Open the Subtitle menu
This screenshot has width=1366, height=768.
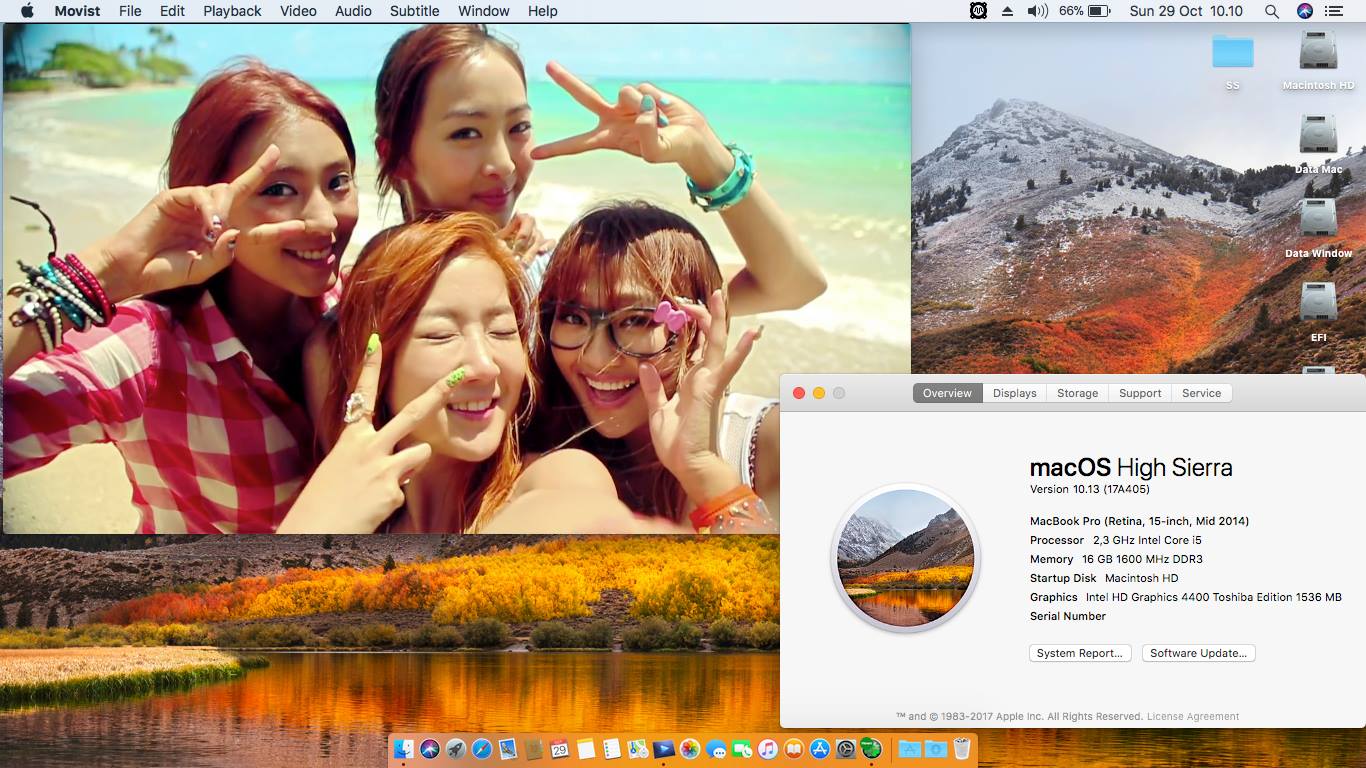click(414, 11)
